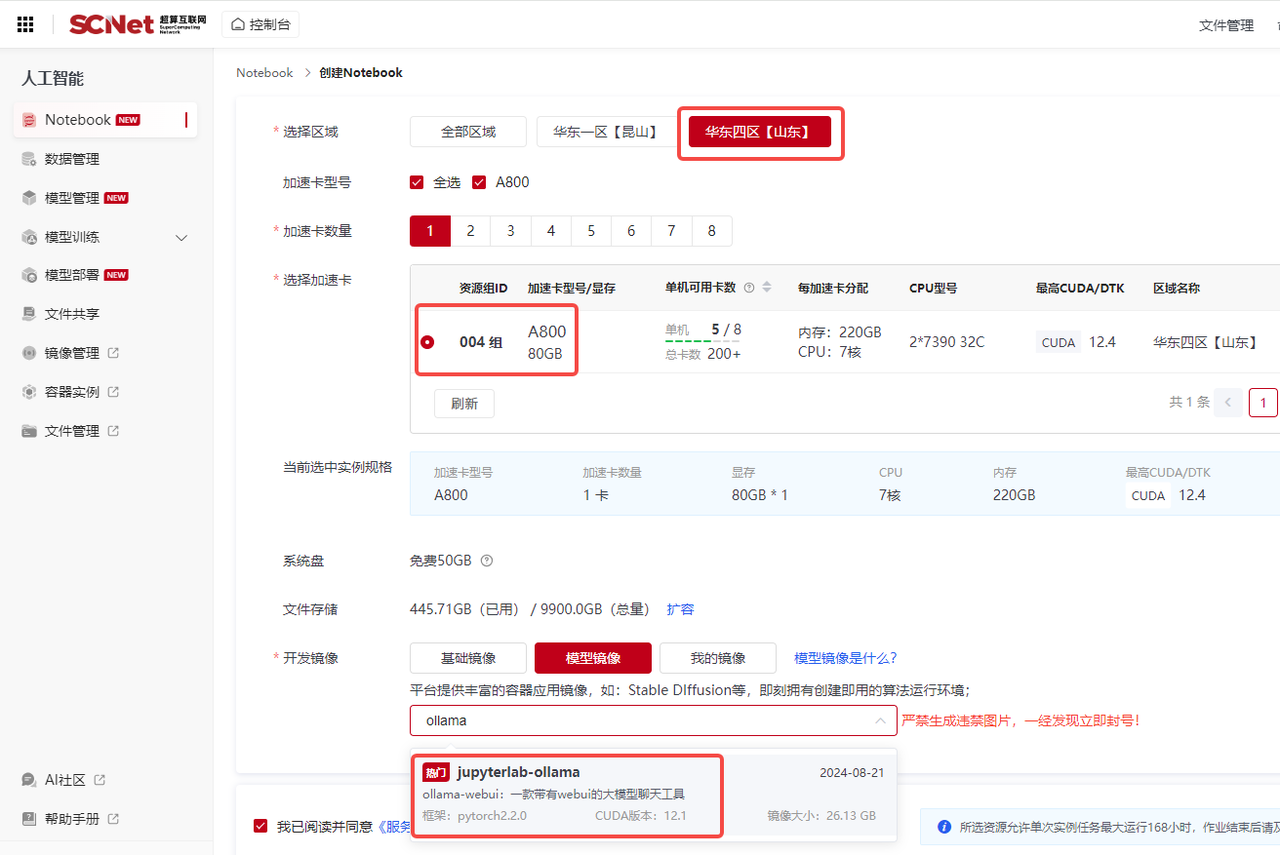This screenshot has height=855, width=1280.
Task: Select the 华东一区【昆山】 region tab
Action: tap(606, 132)
